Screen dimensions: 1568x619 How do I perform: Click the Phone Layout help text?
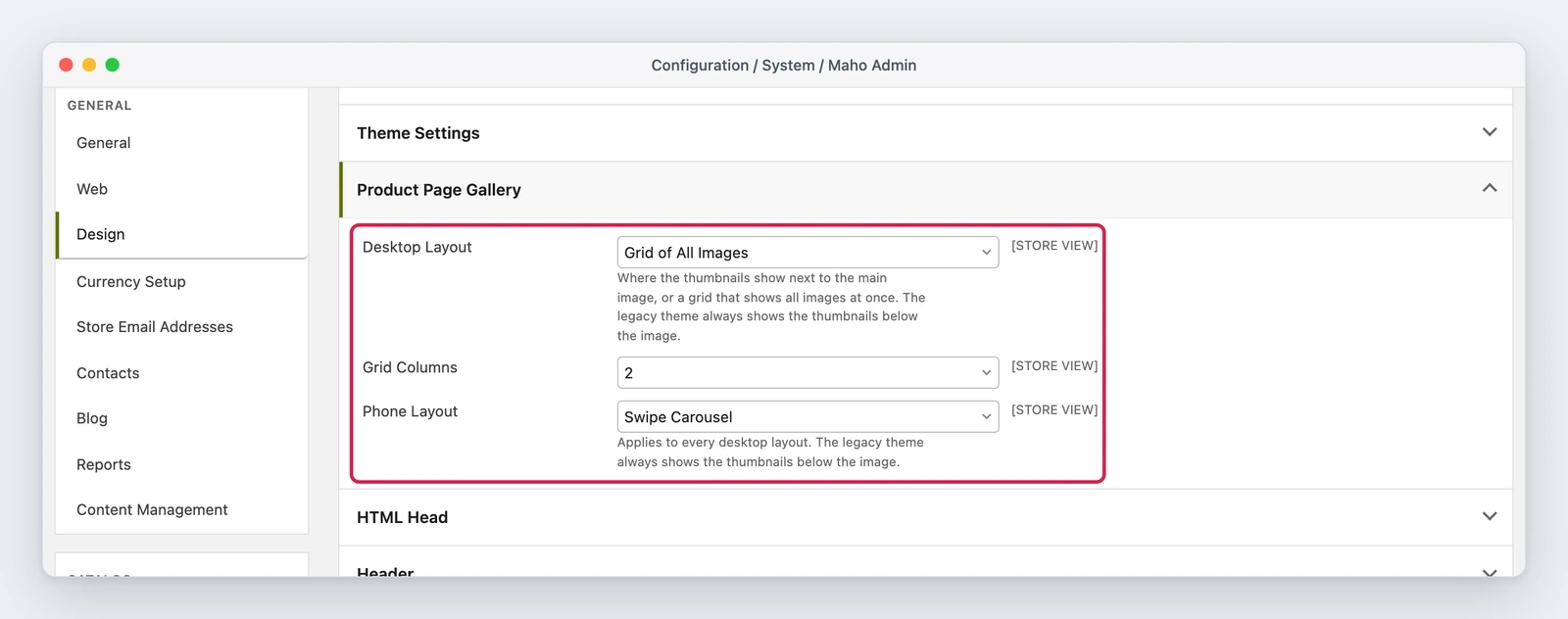(x=770, y=452)
